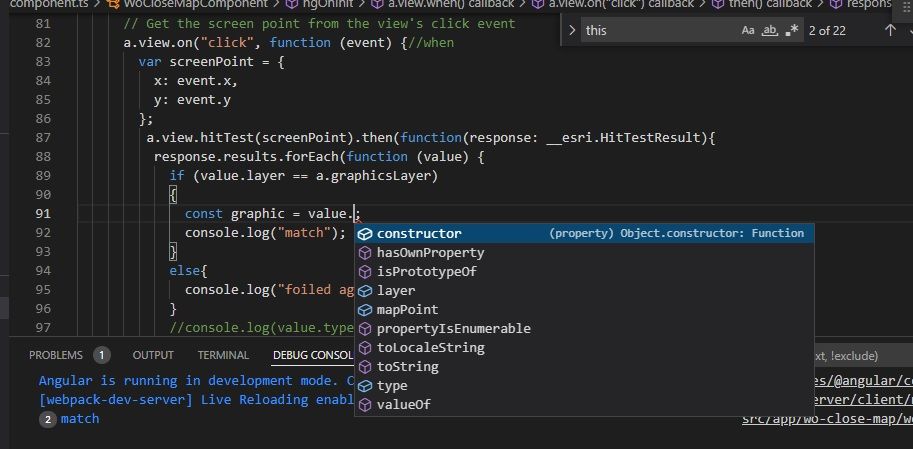913x449 pixels.
Task: Open WoCloseMapComponent breadcrumb
Action: coord(195,4)
